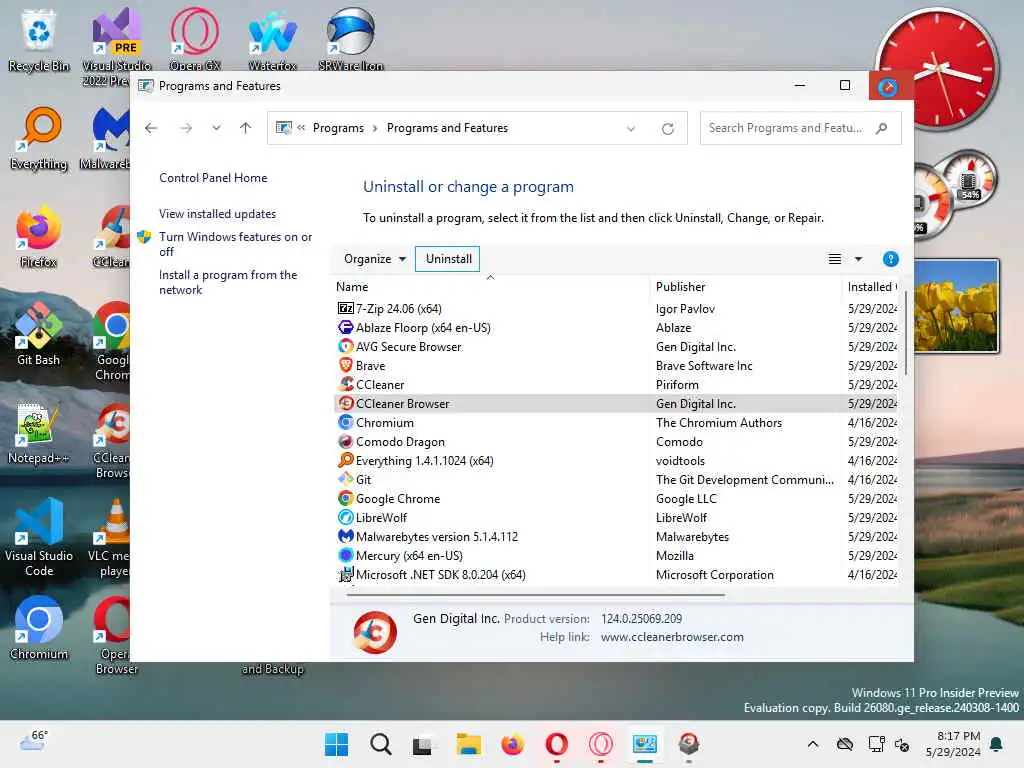Click the Ablaze Floorp icon in the list
1024x768 pixels.
pyautogui.click(x=345, y=327)
